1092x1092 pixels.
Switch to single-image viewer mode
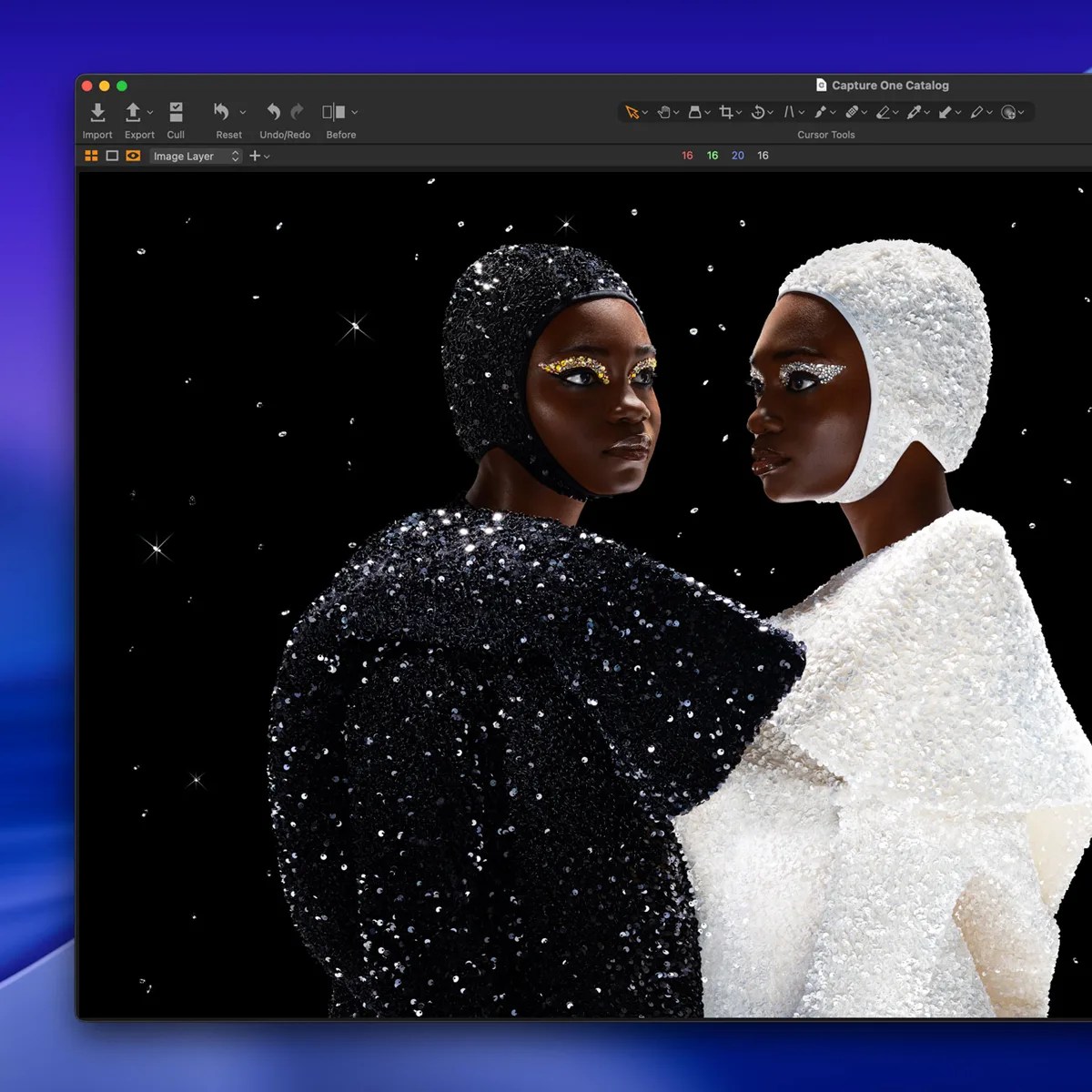[112, 156]
